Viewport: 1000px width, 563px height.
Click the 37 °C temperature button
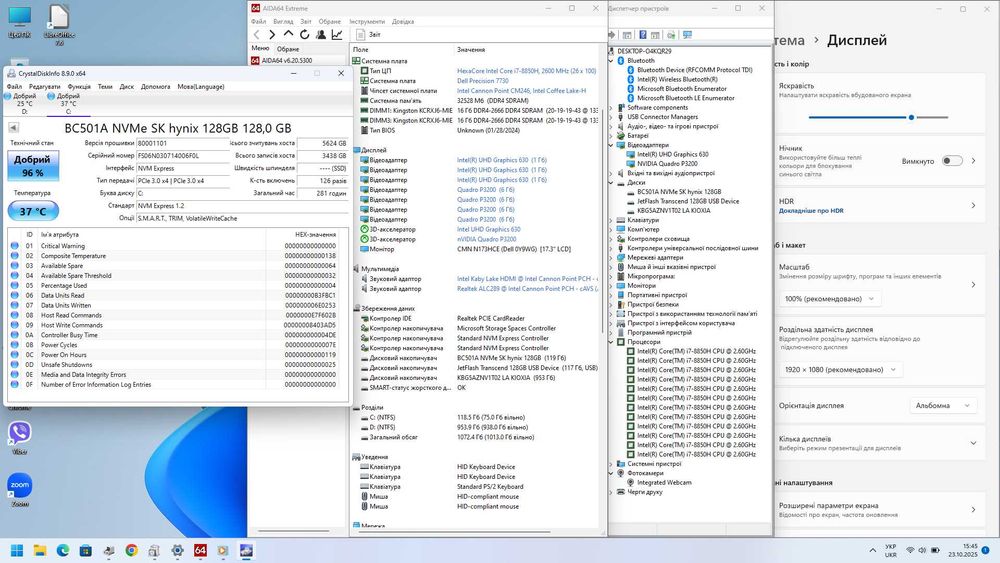(33, 210)
